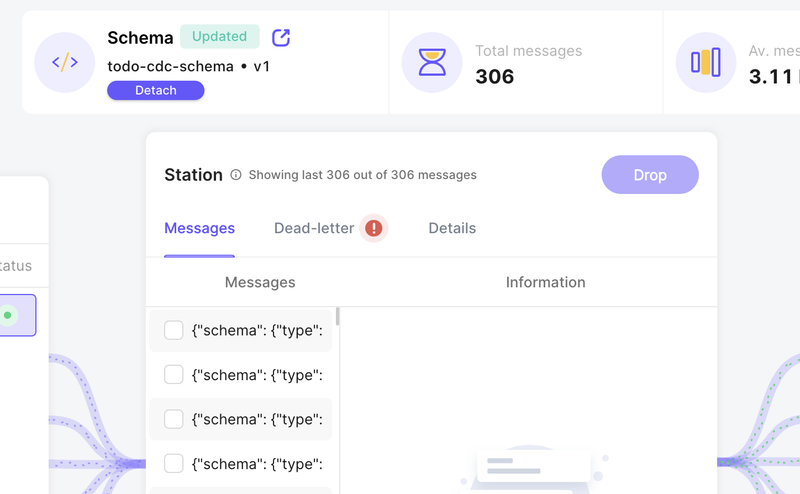Switch to the Dead-letter tab

pyautogui.click(x=314, y=228)
